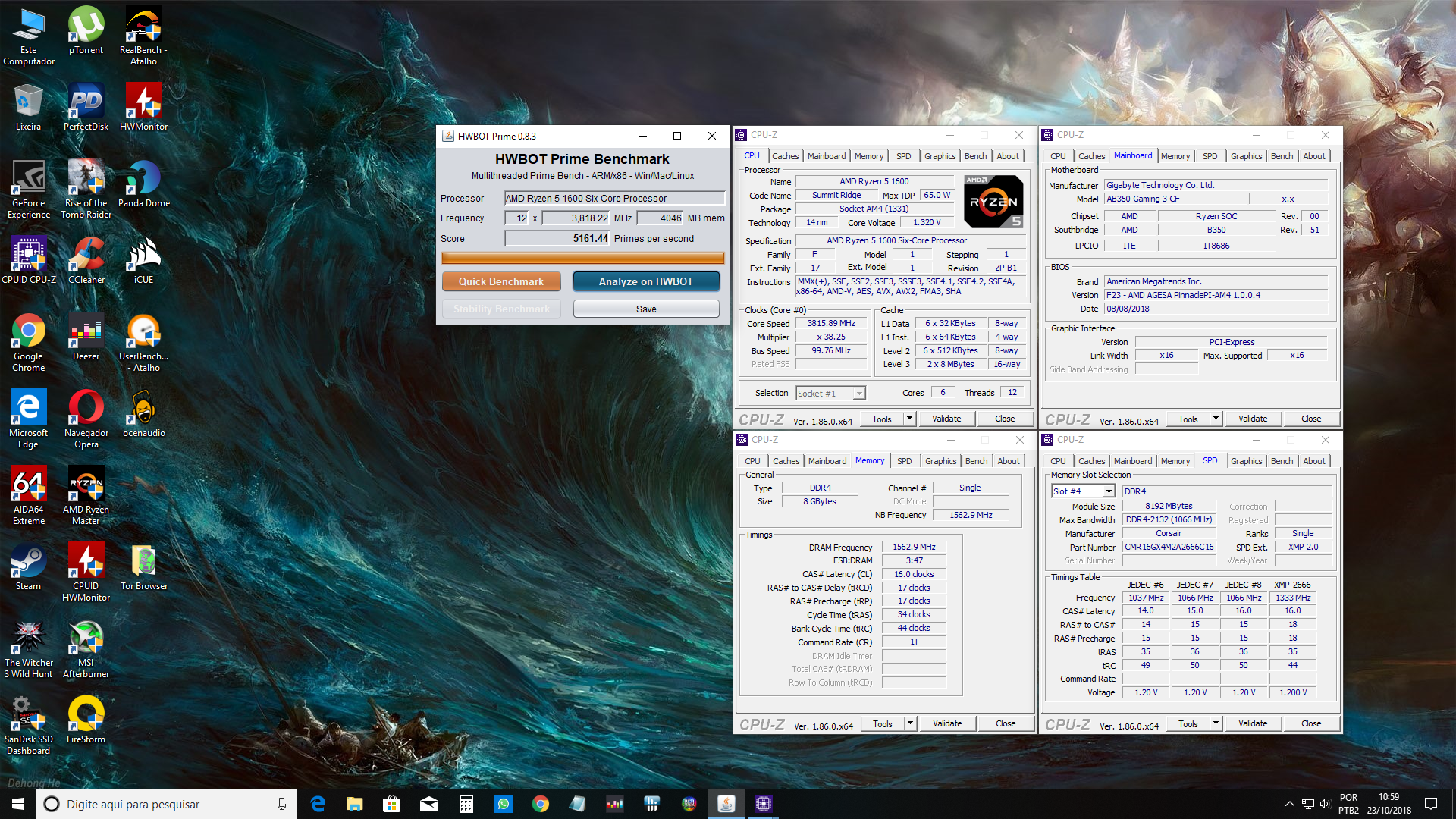
Task: Open the AIDA64 Extreme desktop icon
Action: 29,495
